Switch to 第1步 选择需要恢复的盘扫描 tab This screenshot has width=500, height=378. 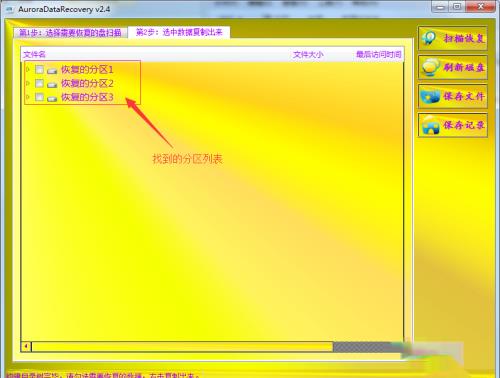[x=70, y=33]
